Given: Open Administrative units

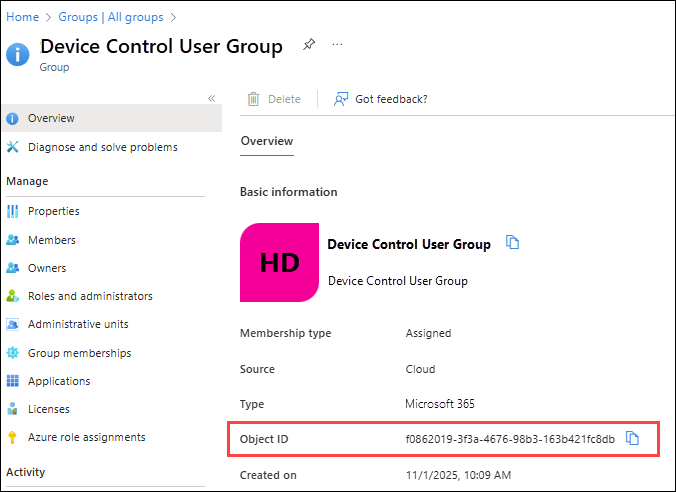Looking at the screenshot, I should point(78,324).
